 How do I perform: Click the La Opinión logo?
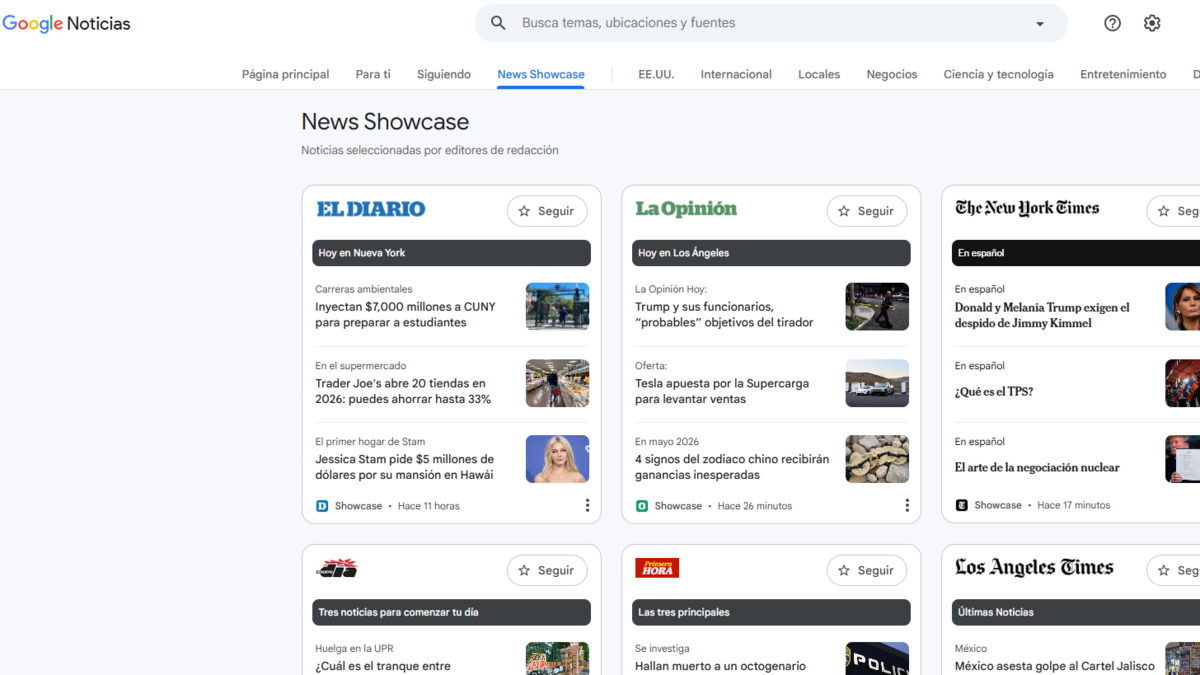[x=686, y=209]
